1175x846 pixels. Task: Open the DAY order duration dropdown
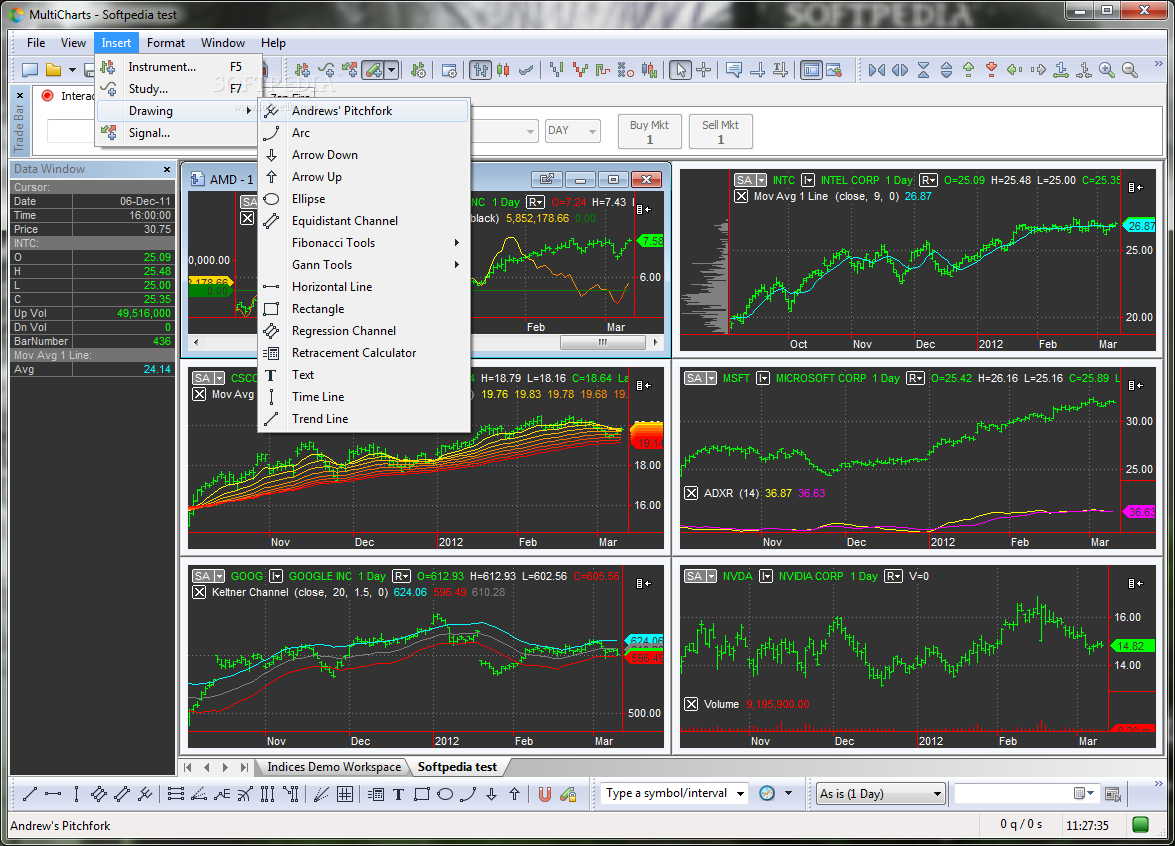tap(573, 130)
